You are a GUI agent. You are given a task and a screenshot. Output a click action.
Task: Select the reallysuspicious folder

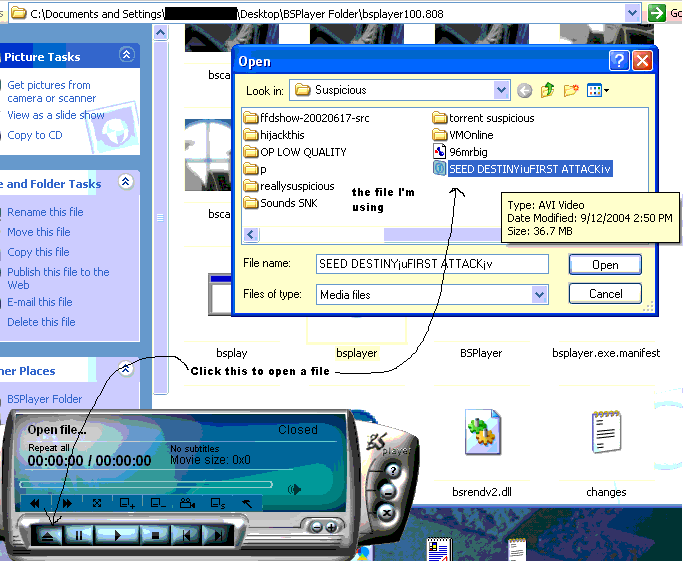click(289, 186)
